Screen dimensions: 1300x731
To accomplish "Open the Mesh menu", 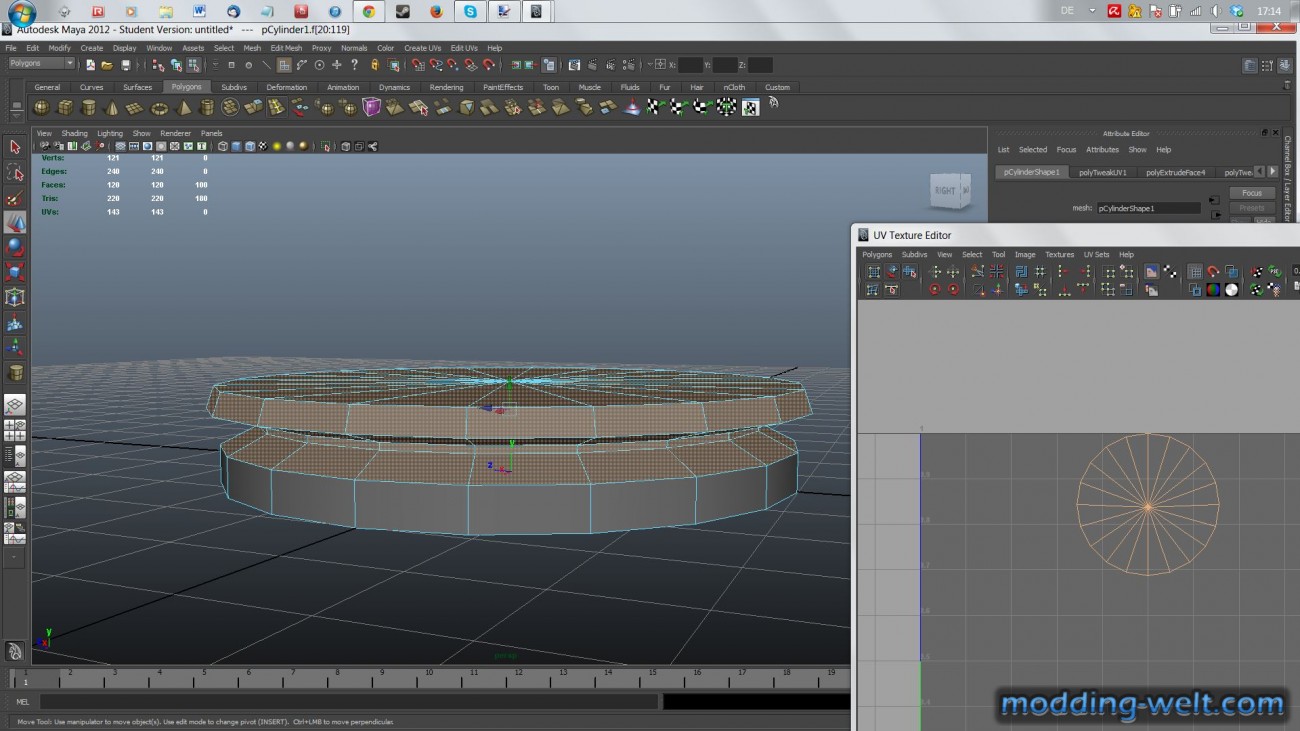I will click(252, 48).
